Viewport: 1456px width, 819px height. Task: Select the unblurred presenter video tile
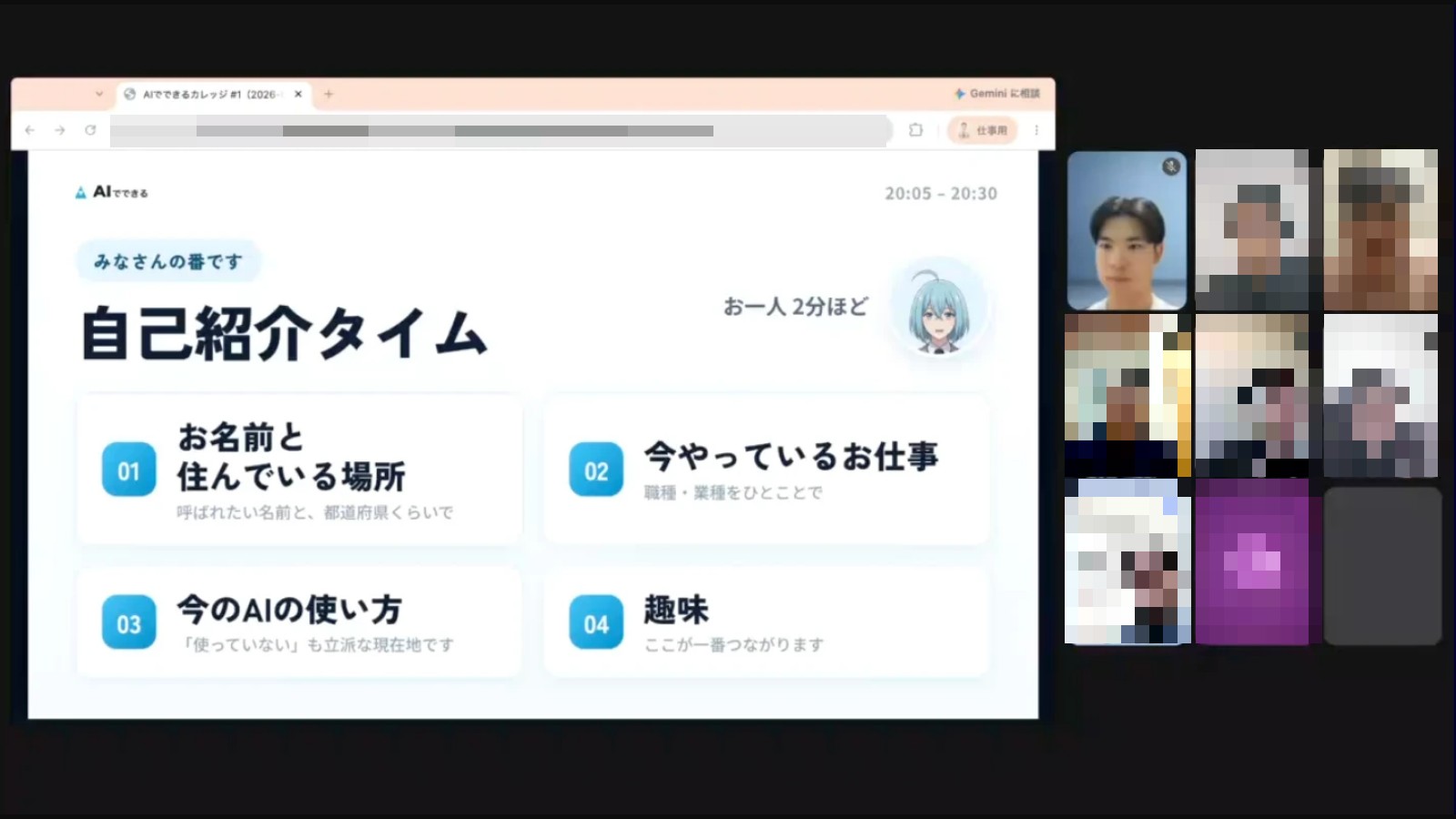click(x=1127, y=230)
